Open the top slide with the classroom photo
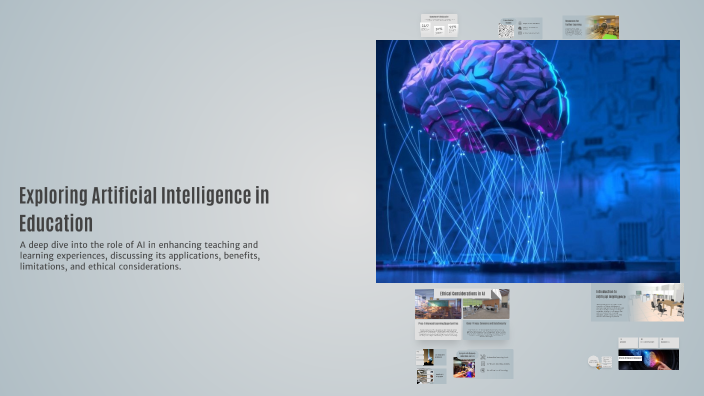Image resolution: width=704 pixels, height=396 pixels. (x=590, y=27)
